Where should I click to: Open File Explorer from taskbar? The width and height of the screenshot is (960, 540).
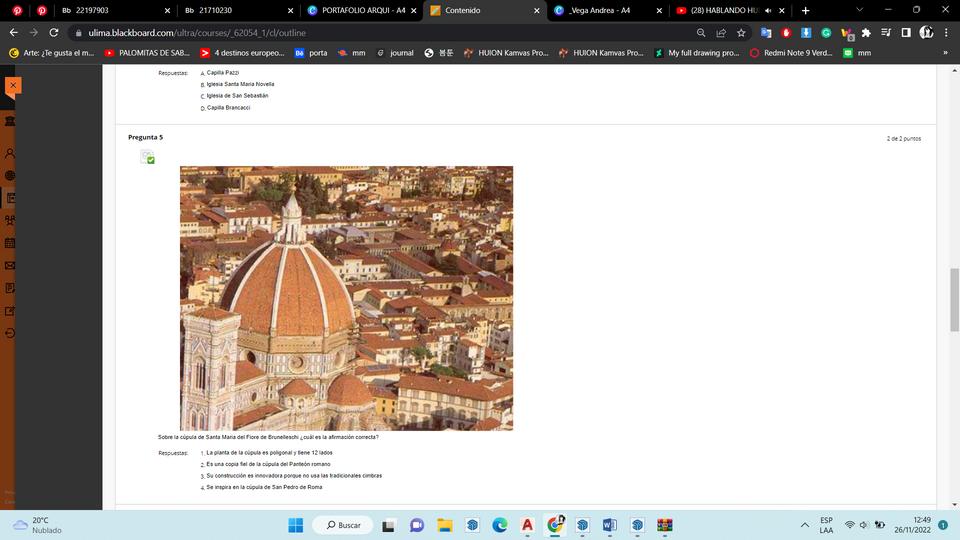[x=444, y=525]
